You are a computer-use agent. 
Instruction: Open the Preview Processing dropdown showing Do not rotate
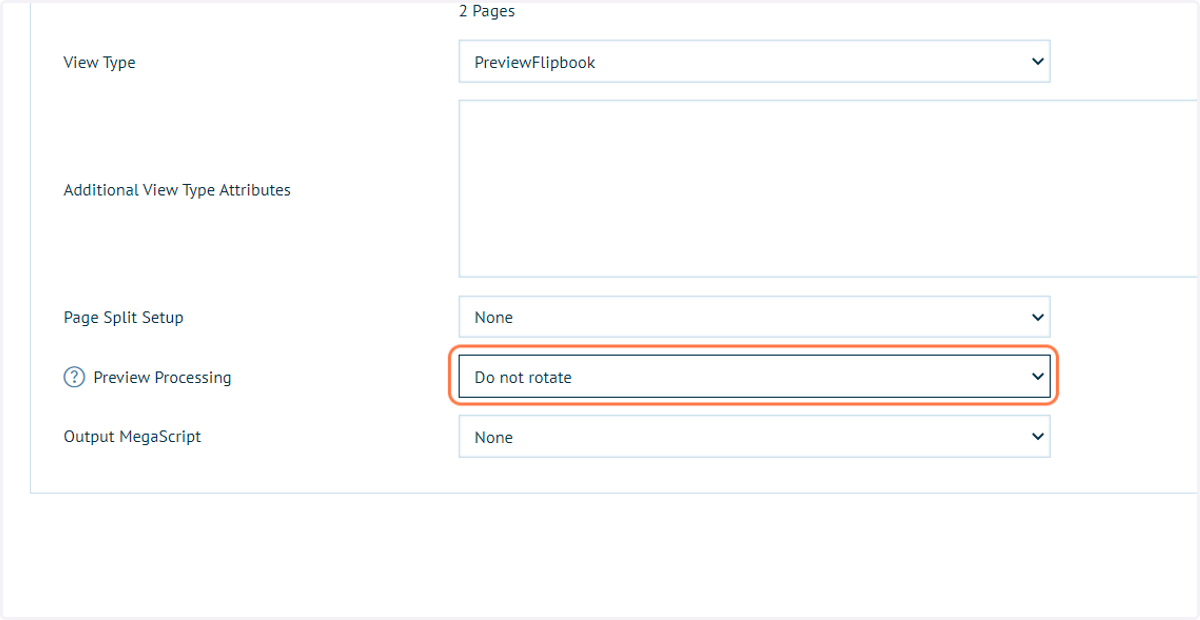[754, 377]
